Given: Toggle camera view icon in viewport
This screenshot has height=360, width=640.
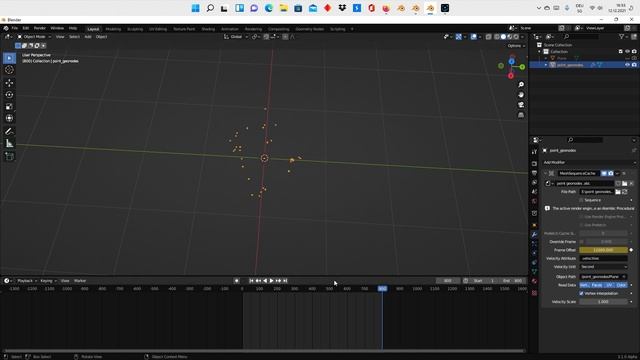Looking at the screenshot, I should click(521, 105).
